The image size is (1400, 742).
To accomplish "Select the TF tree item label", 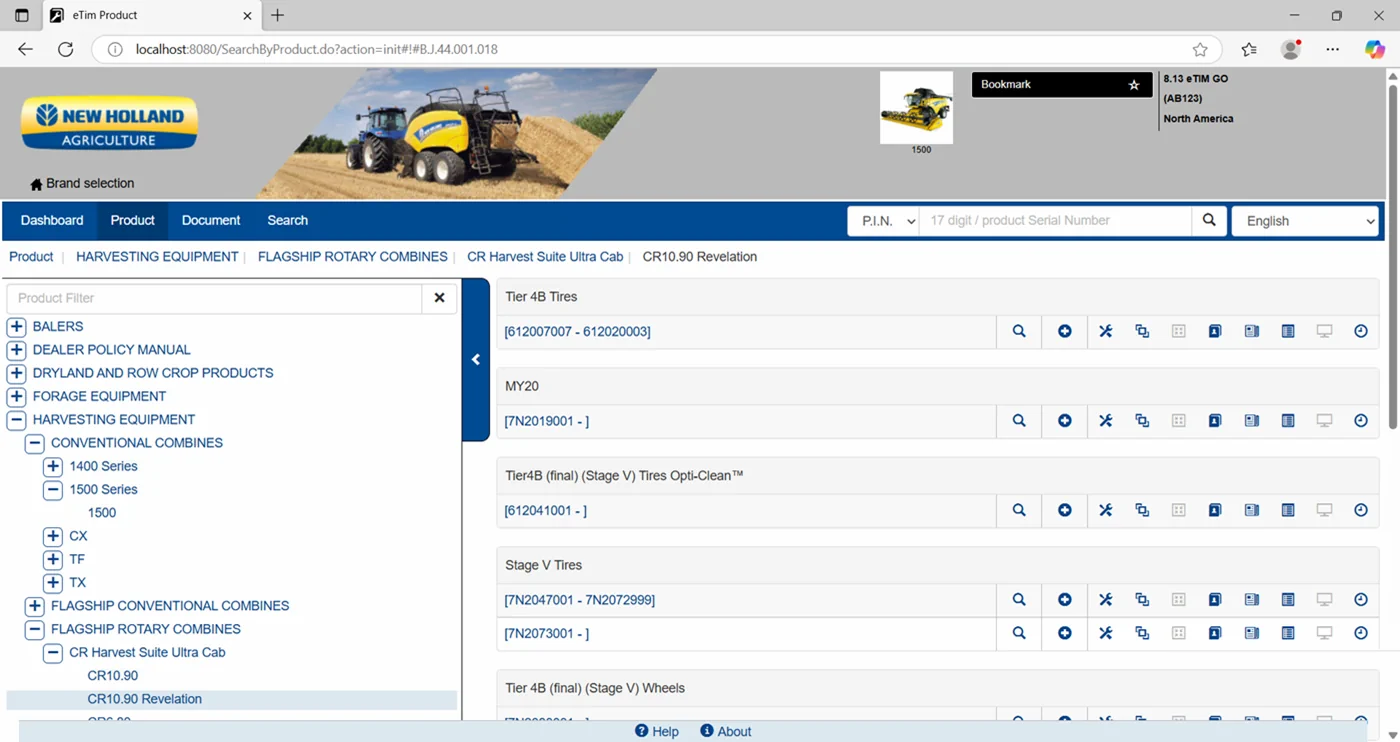I will (77, 559).
